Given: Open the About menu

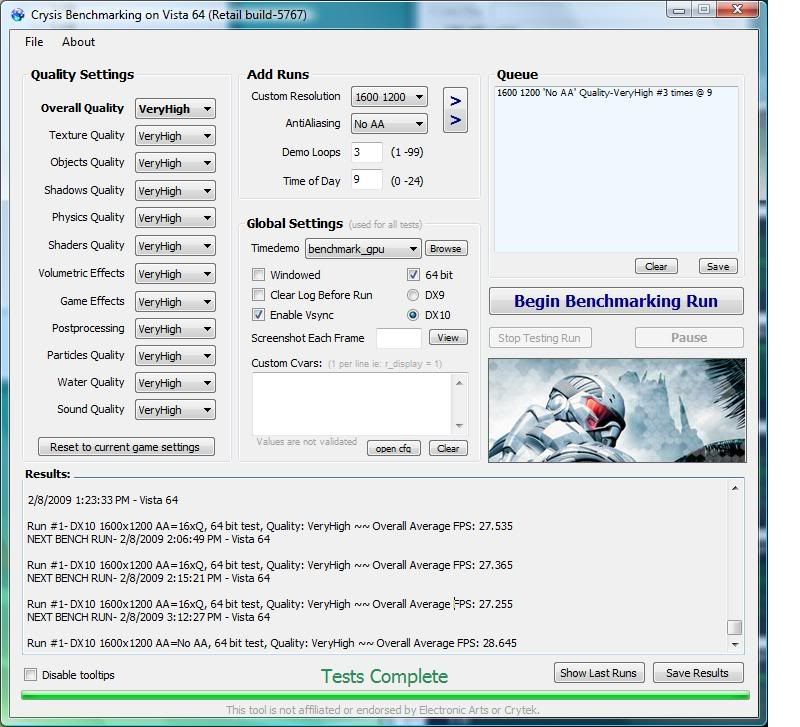Looking at the screenshot, I should 77,42.
